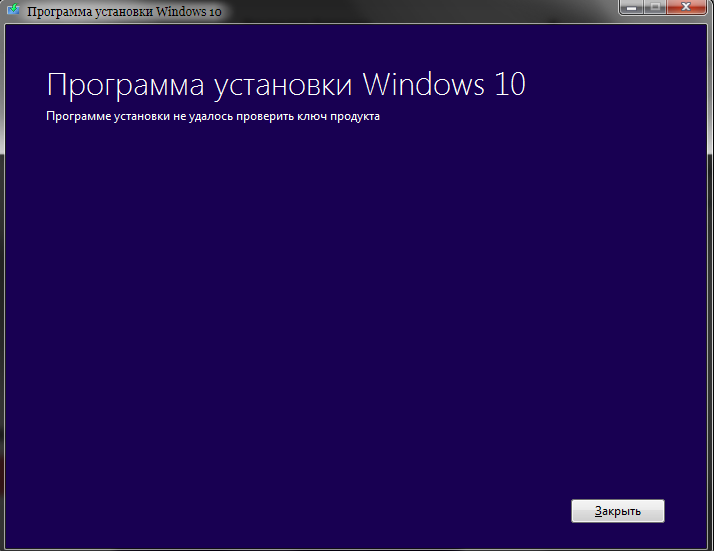The image size is (714, 551).
Task: Close the setup window with X
Action: (686, 7)
